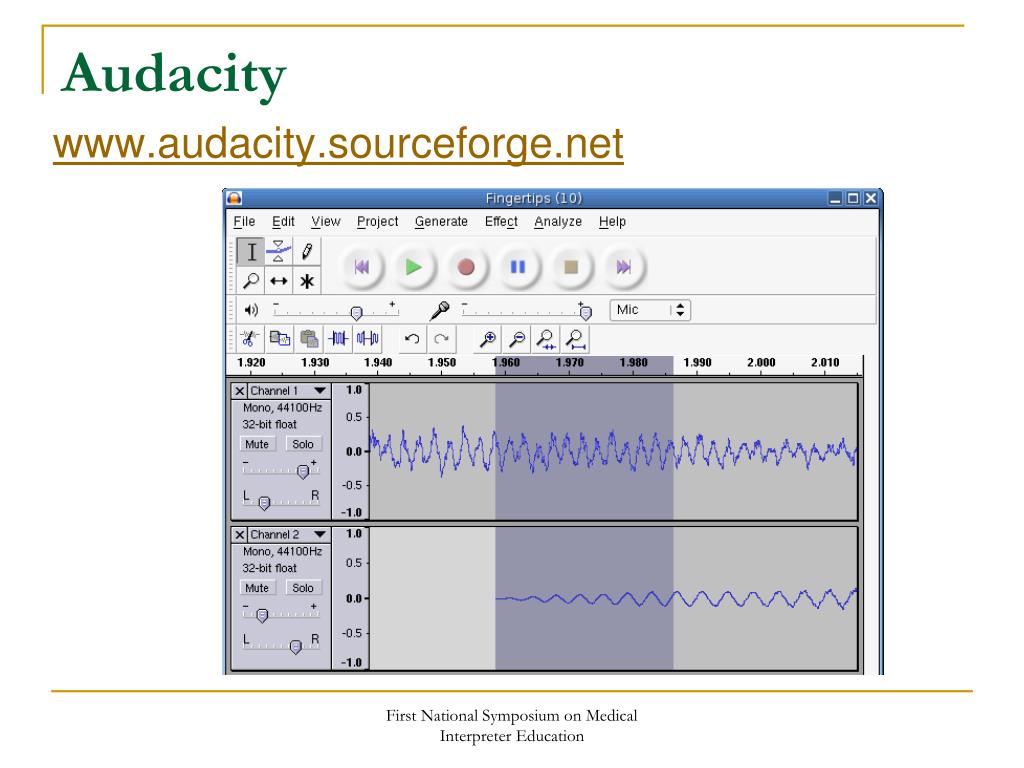
Task: Select the I-beam Selection tool
Action: click(x=251, y=252)
